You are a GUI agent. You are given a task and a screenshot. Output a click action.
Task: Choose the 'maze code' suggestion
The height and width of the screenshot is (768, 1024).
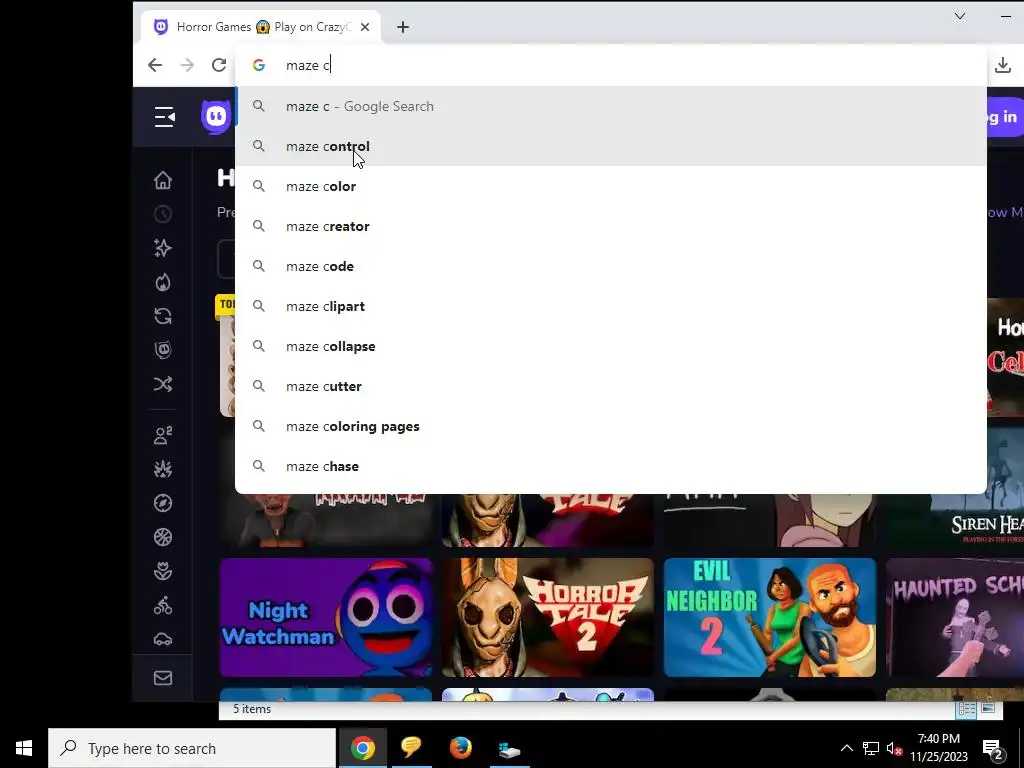[x=611, y=266]
